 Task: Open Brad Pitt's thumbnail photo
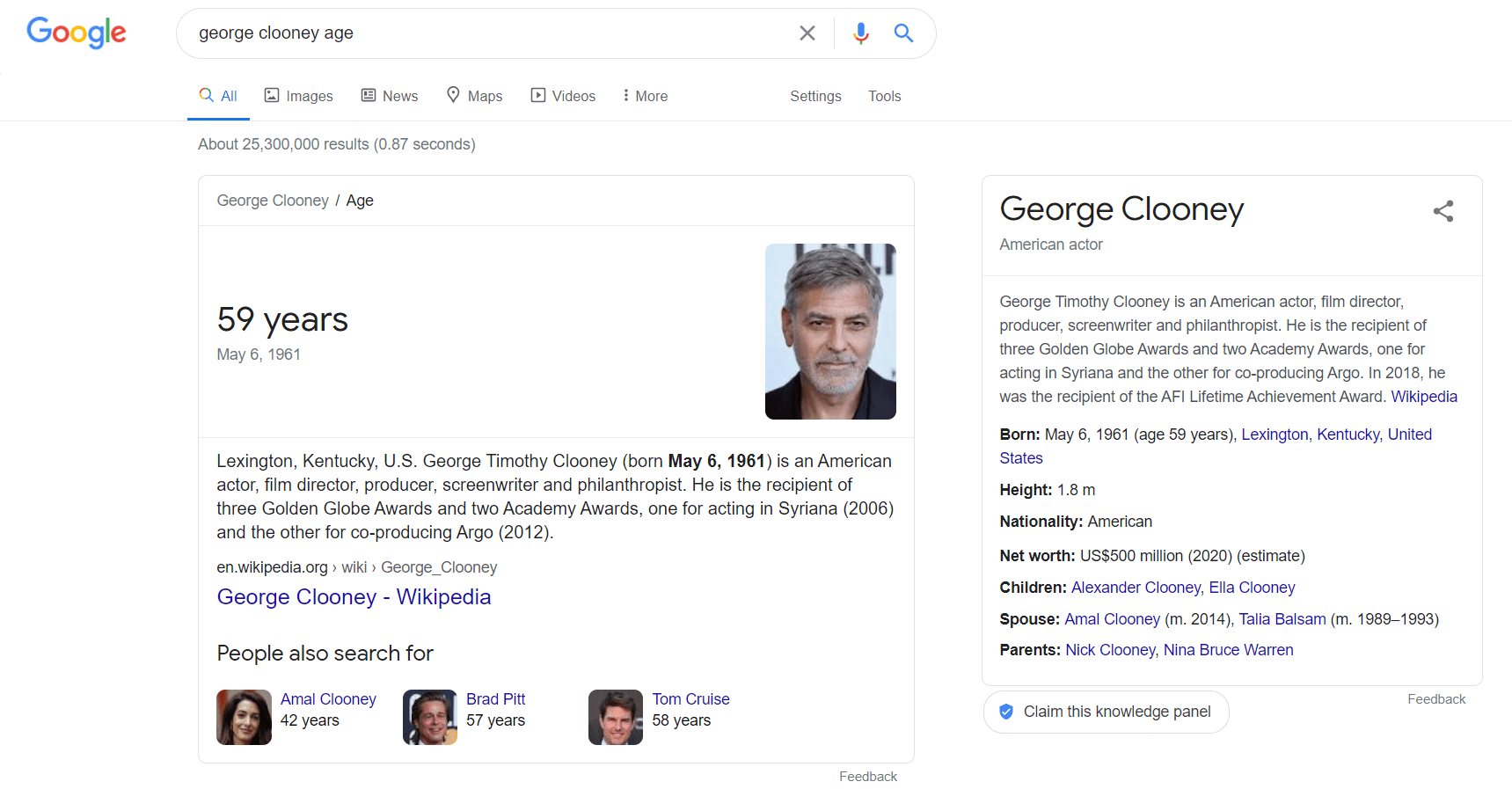click(x=430, y=718)
